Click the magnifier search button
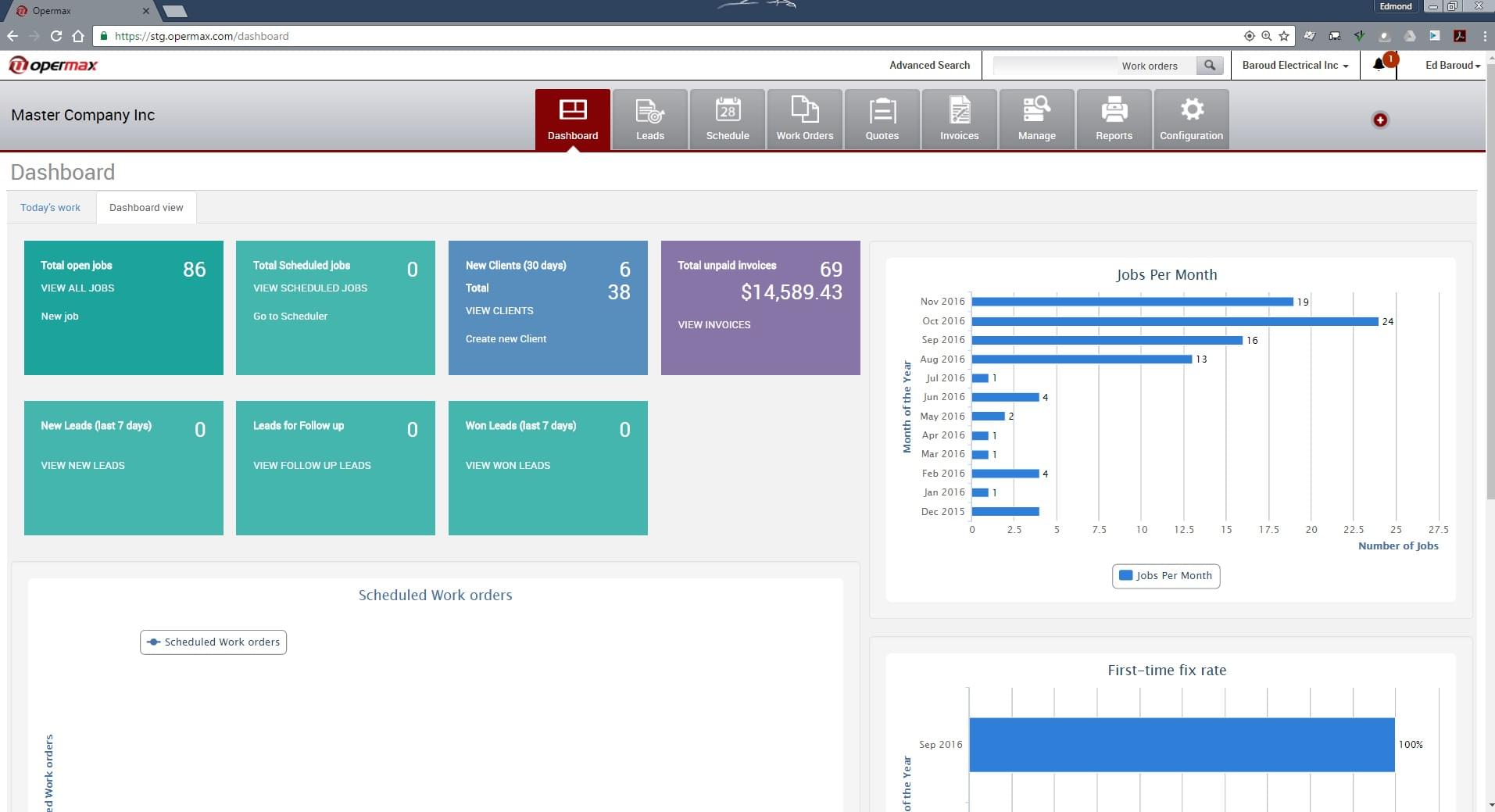Viewport: 1495px width, 812px height. 1210,66
